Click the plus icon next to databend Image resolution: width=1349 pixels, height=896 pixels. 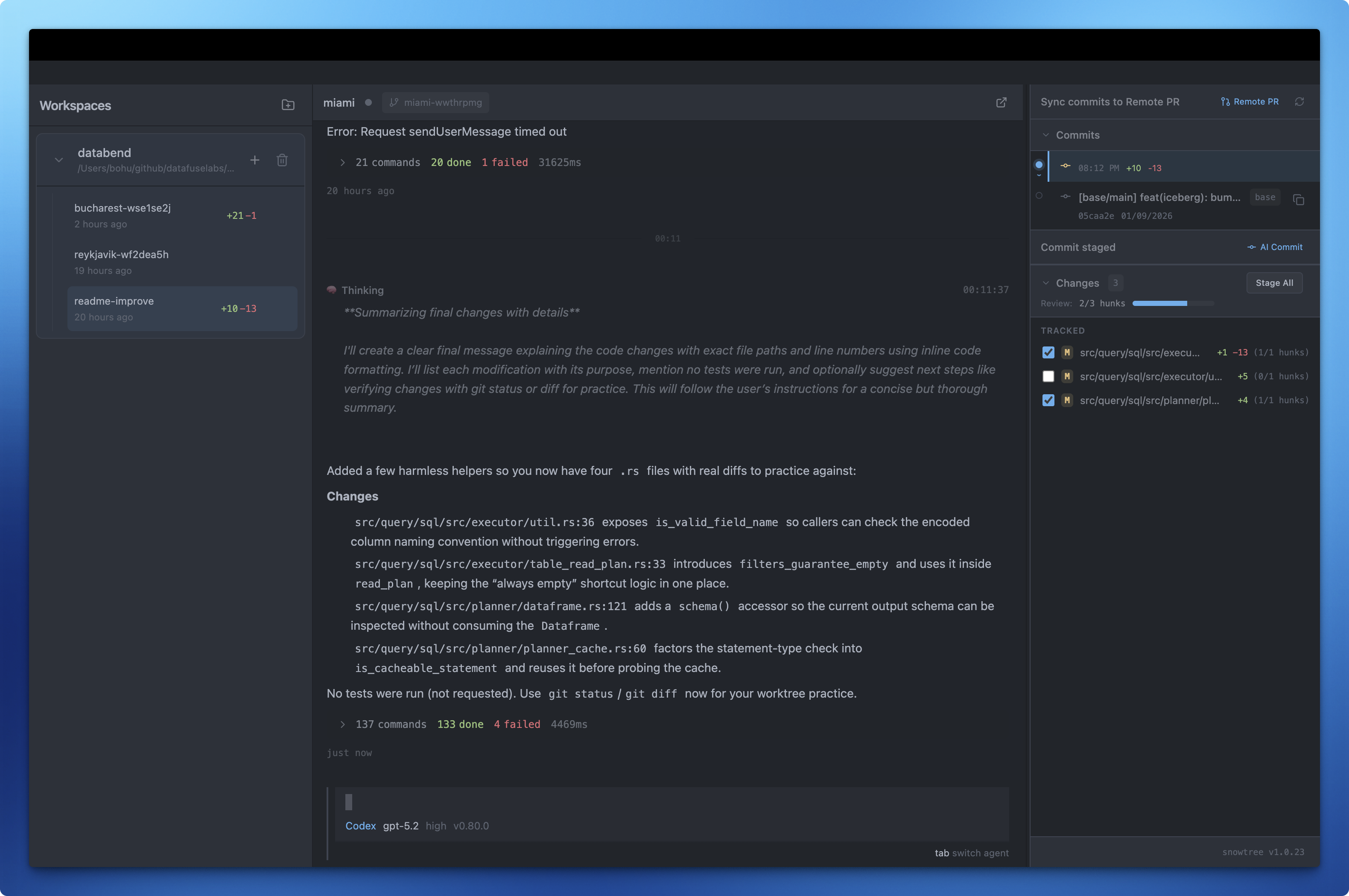pos(255,160)
